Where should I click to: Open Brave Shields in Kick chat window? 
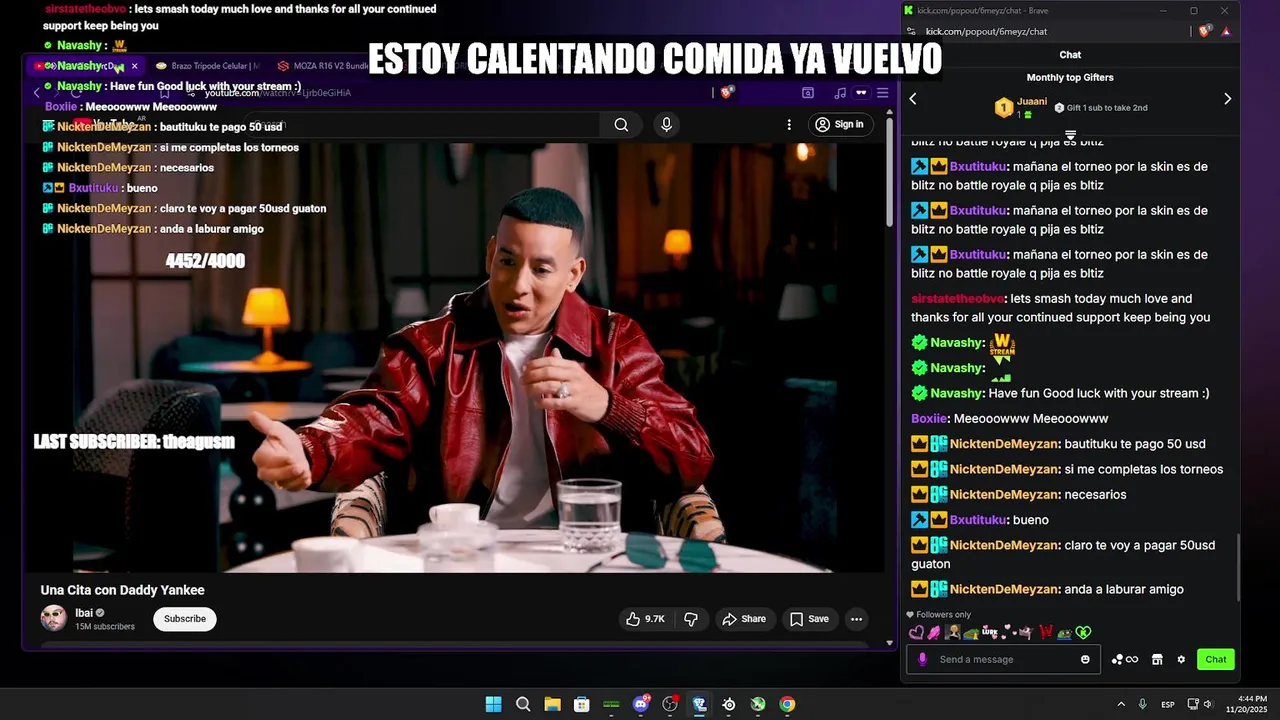tap(1207, 31)
